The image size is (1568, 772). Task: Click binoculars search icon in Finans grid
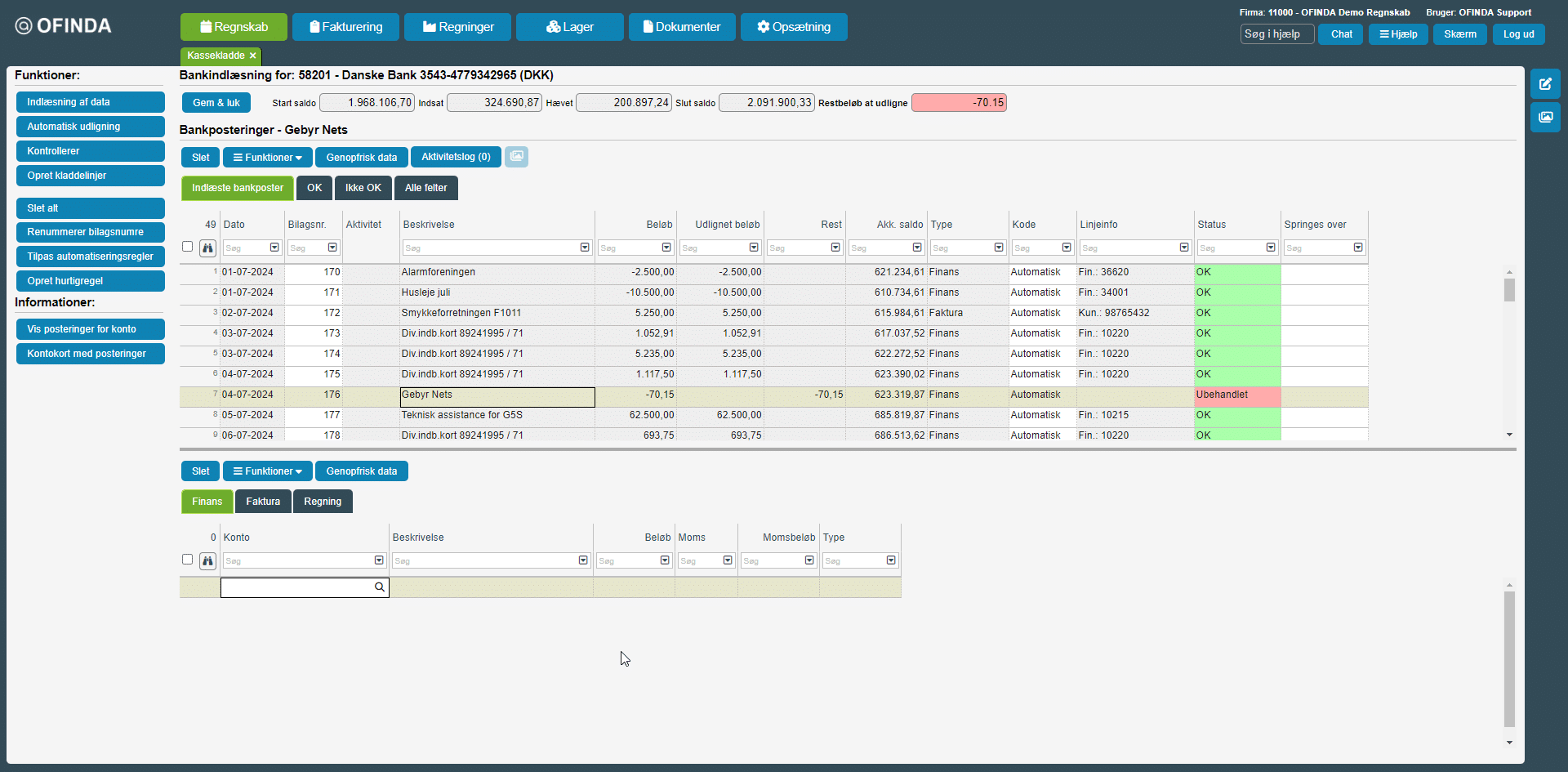click(207, 560)
